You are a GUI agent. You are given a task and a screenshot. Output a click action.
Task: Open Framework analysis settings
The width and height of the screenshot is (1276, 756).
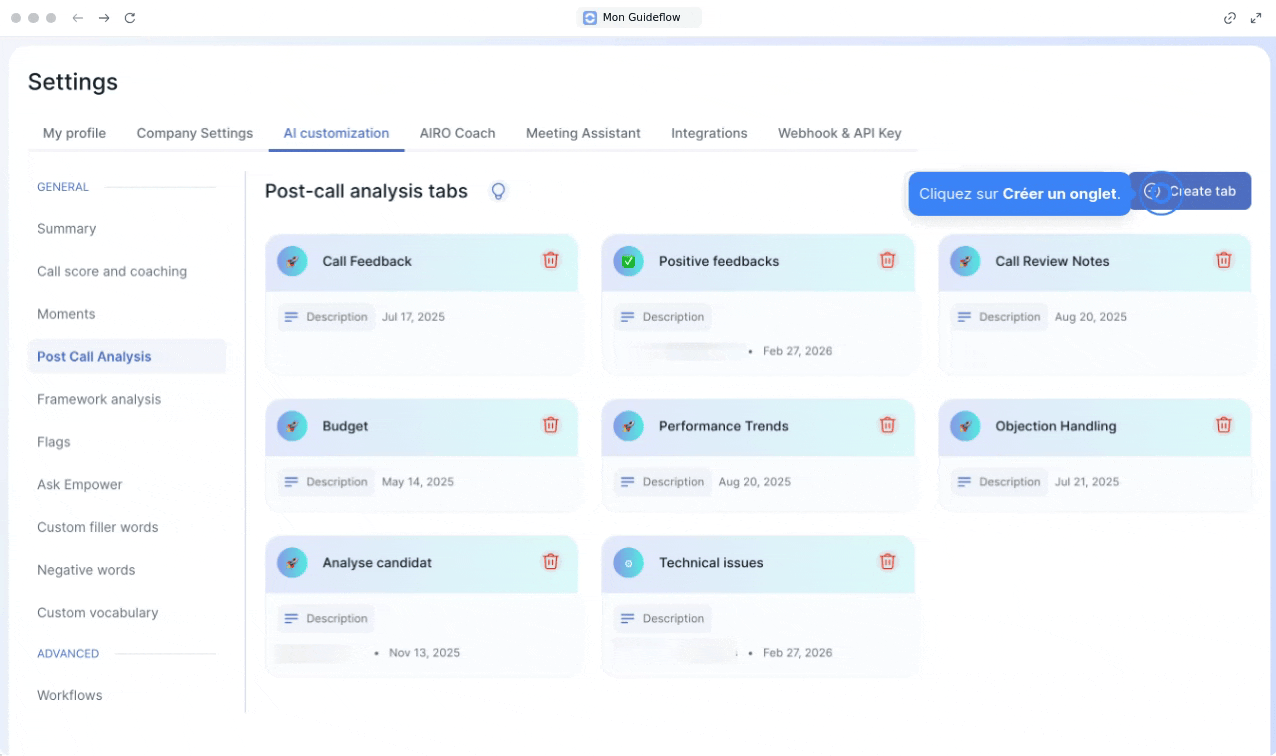99,399
